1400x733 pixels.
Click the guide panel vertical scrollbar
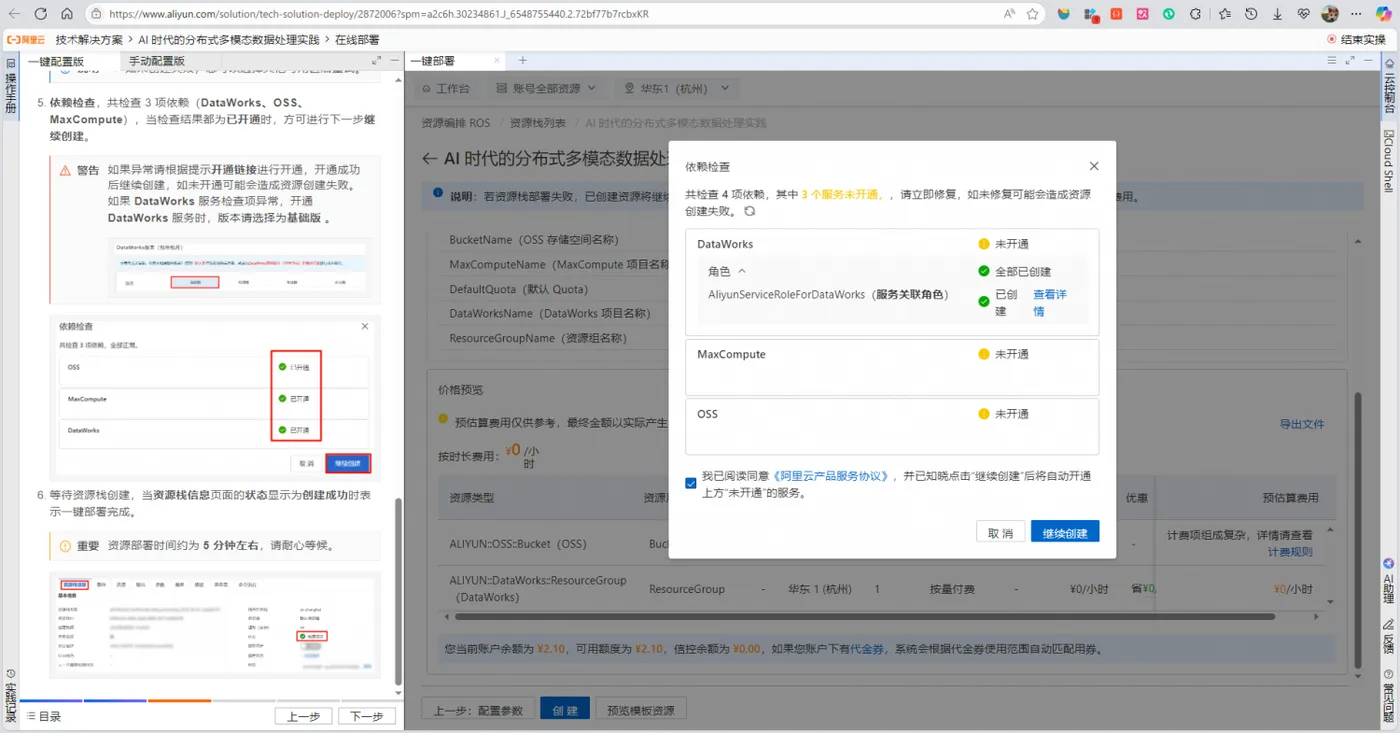[398, 591]
